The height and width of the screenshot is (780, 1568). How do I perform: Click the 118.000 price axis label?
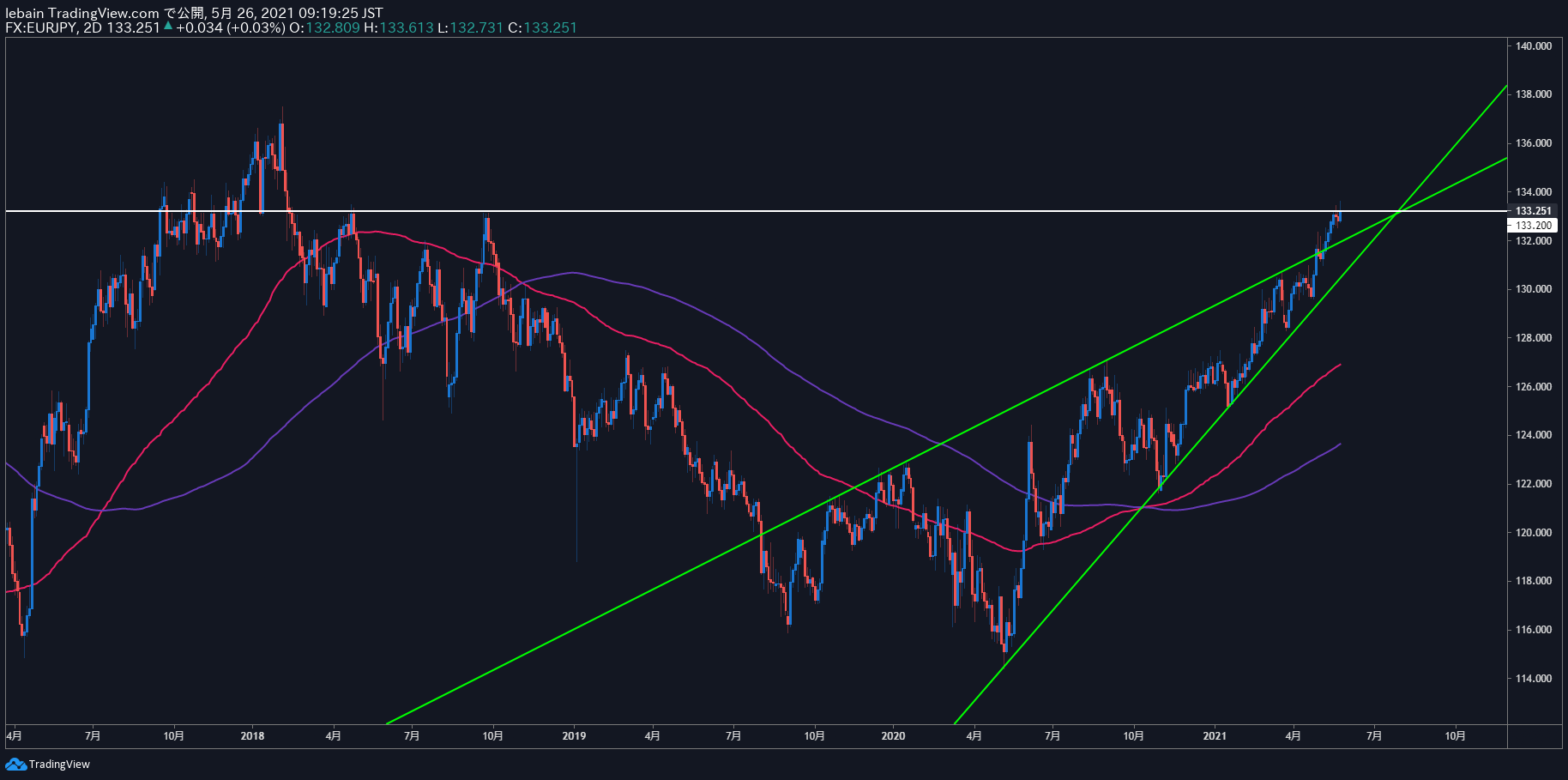tap(1534, 581)
